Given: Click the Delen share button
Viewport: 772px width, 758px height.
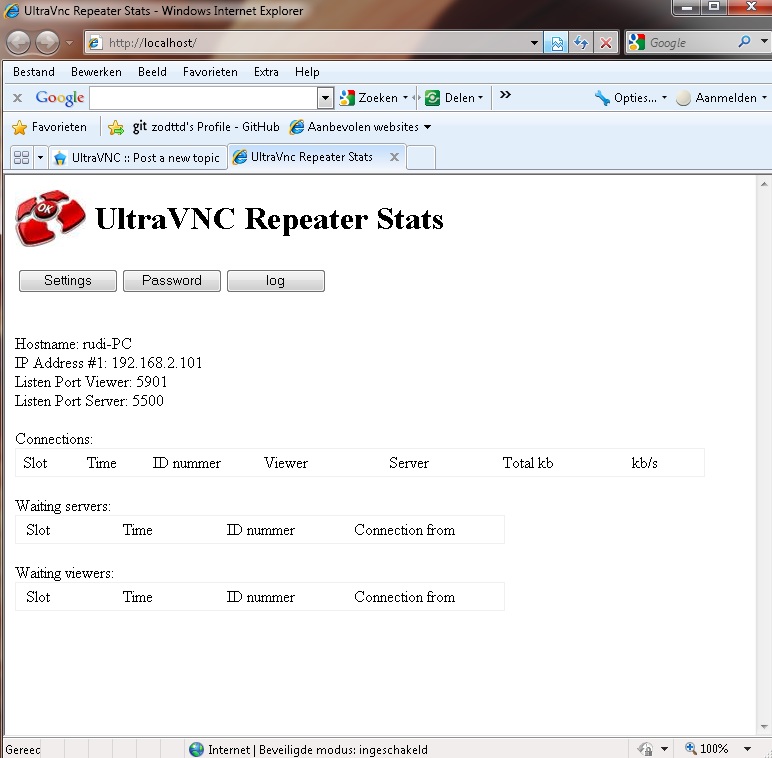Looking at the screenshot, I should [450, 97].
